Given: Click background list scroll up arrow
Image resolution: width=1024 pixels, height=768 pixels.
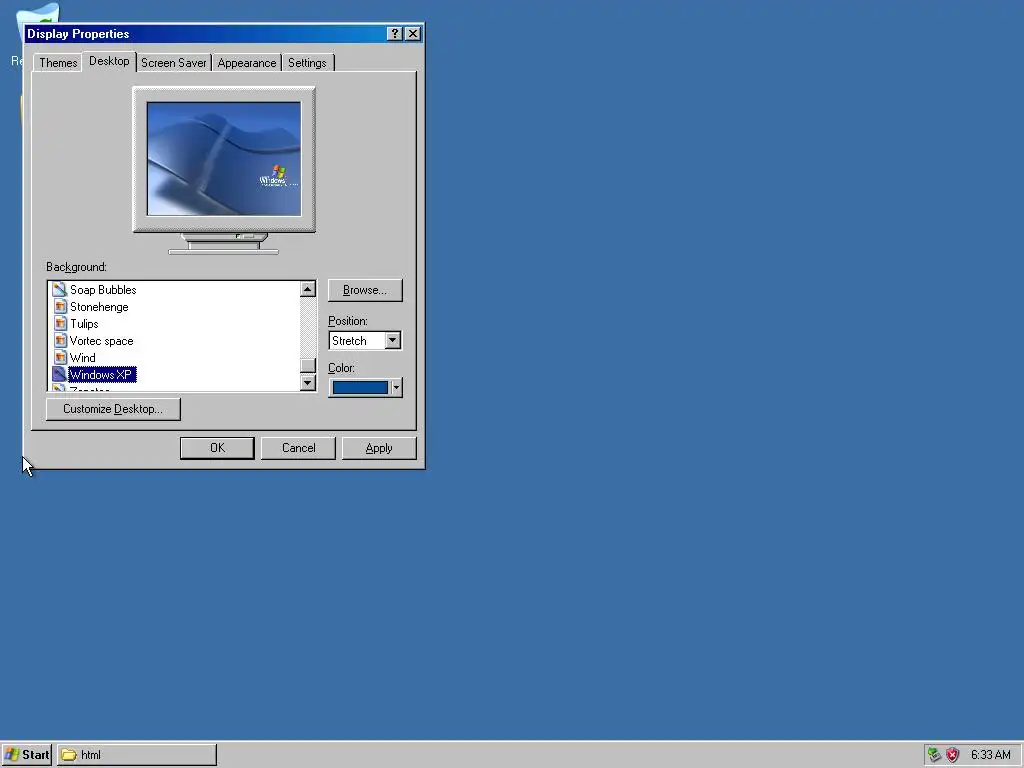Looking at the screenshot, I should point(308,289).
